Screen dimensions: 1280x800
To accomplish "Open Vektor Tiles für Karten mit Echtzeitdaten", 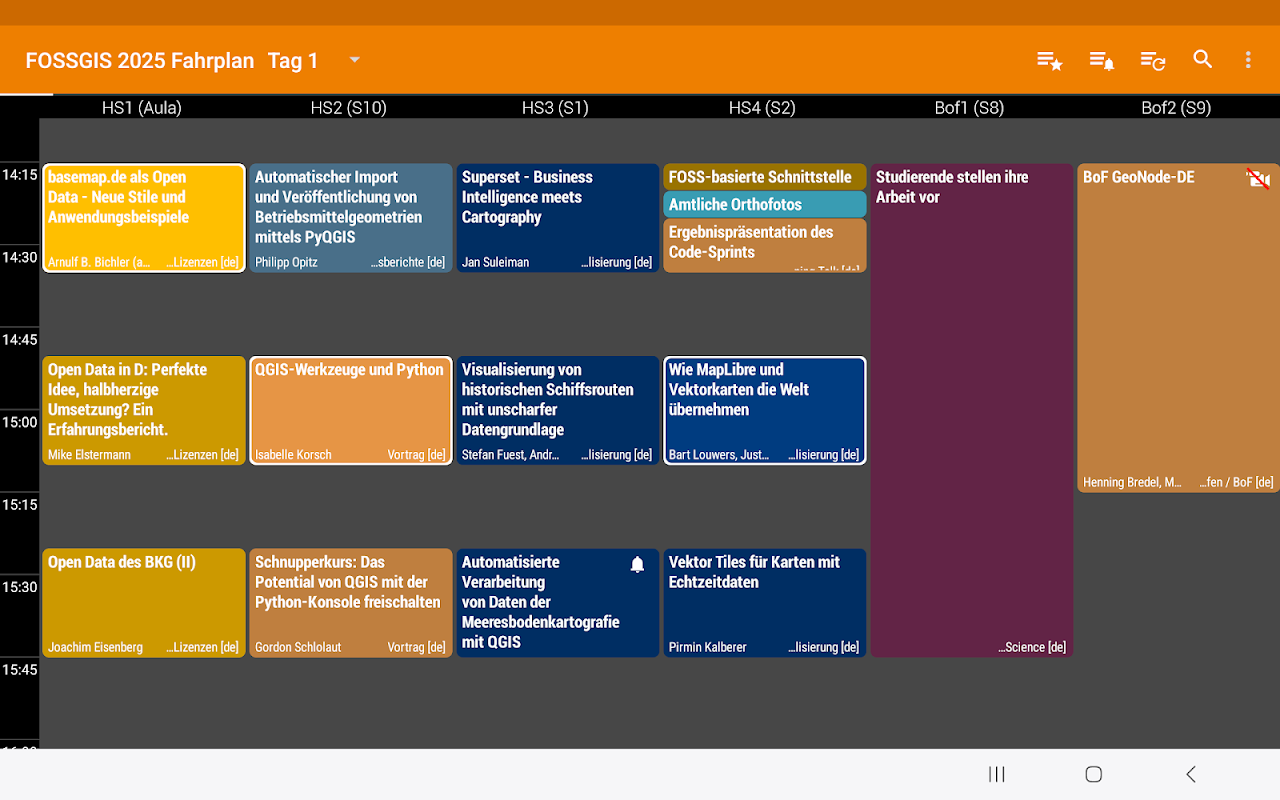I will (765, 603).
